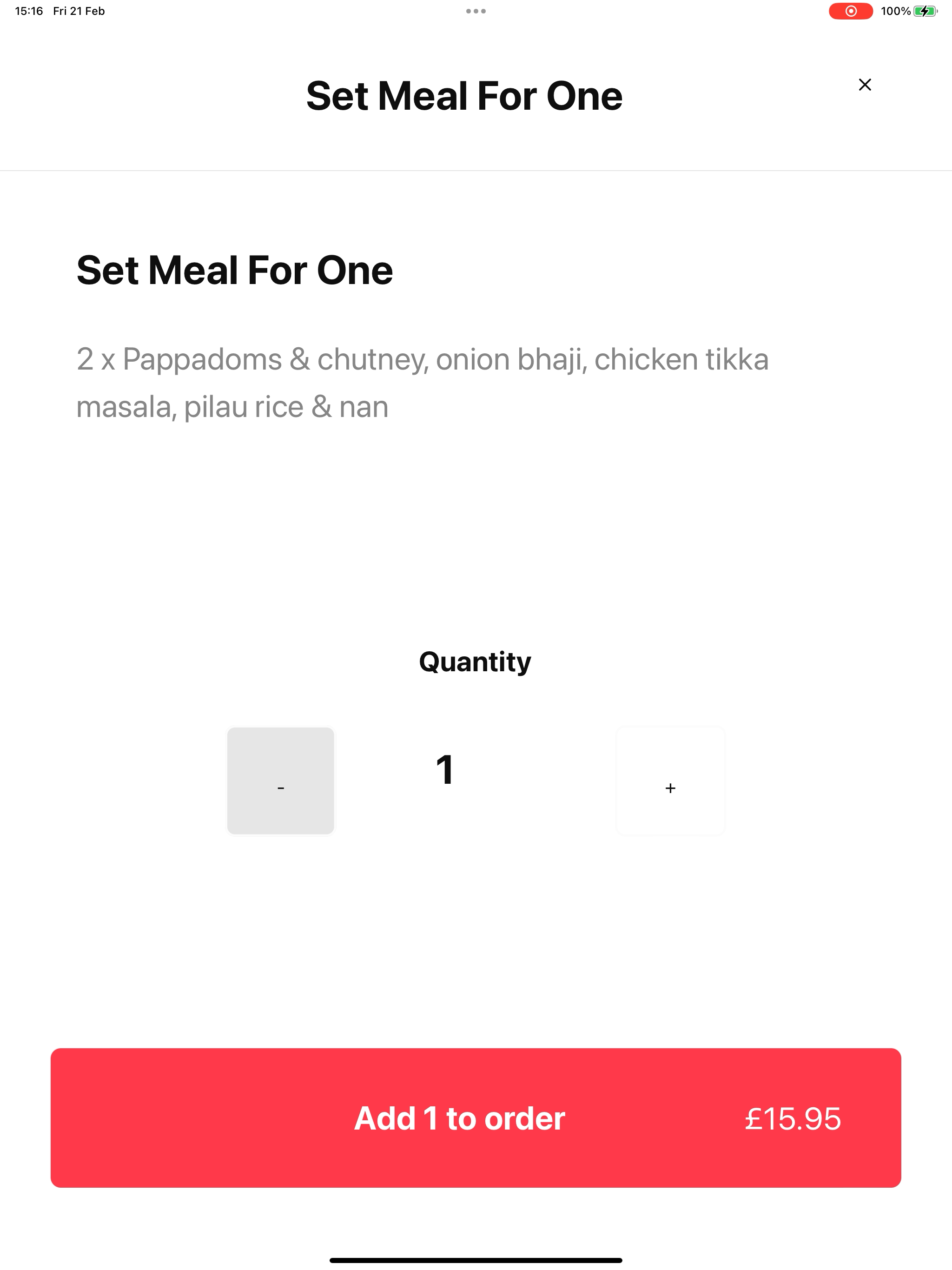Tap Add 1 to order button
The image size is (952, 1270).
pyautogui.click(x=476, y=1118)
